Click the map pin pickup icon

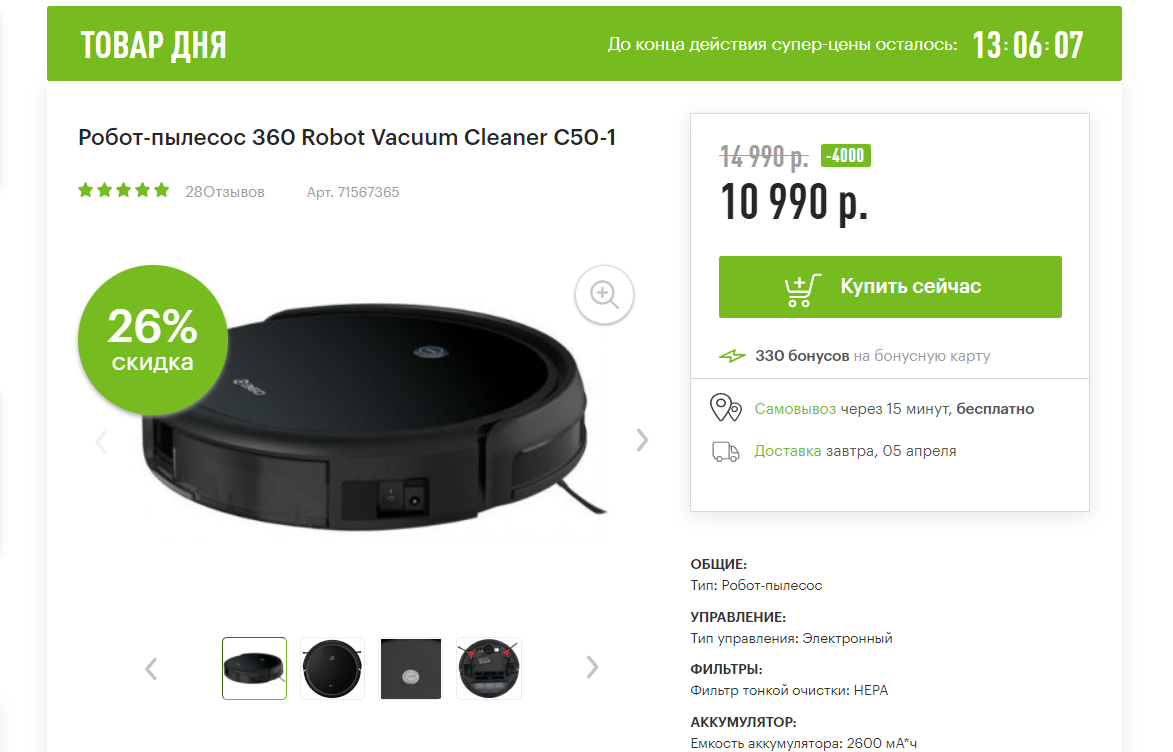pyautogui.click(x=725, y=408)
